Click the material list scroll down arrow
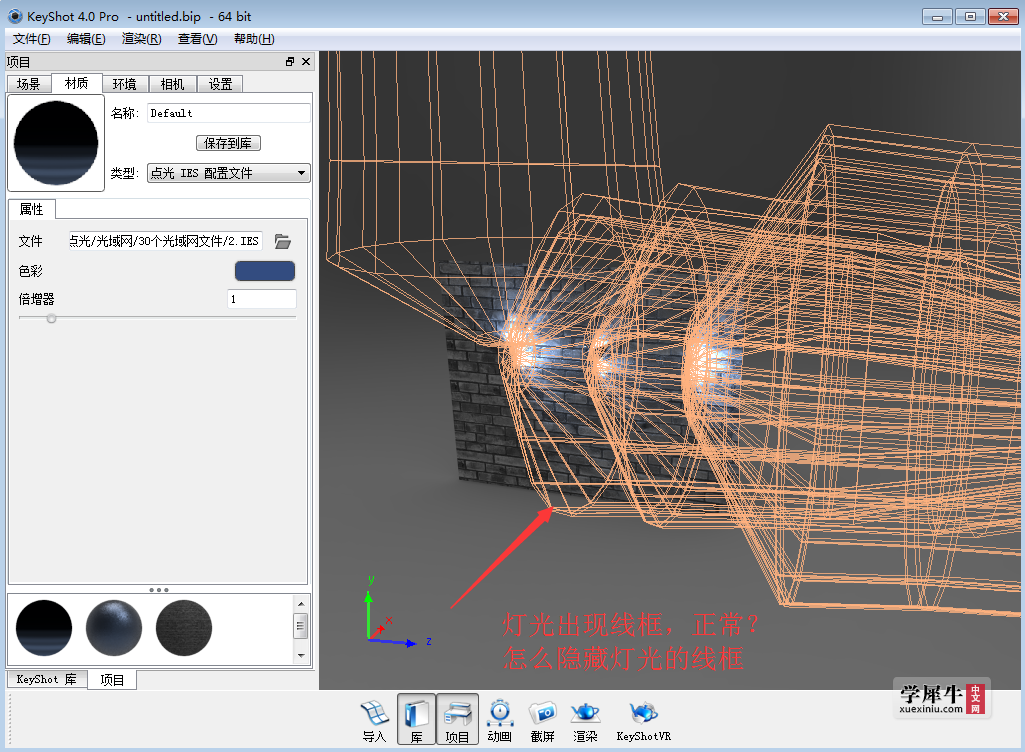Viewport: 1025px width, 752px height. 301,655
